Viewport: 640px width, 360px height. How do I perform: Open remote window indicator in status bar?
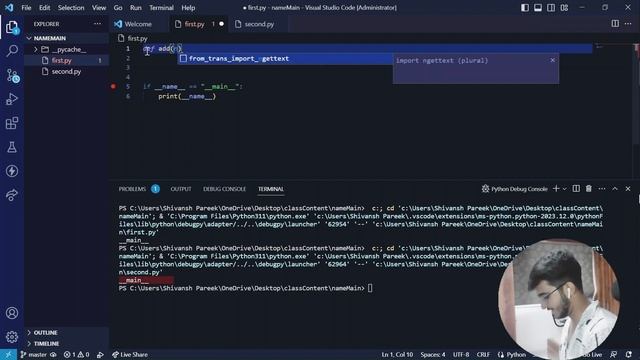pos(8,355)
